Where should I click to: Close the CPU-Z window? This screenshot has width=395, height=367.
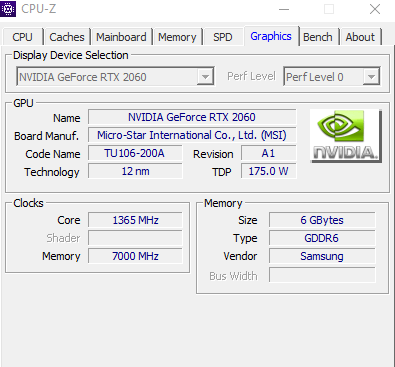pyautogui.click(x=375, y=9)
